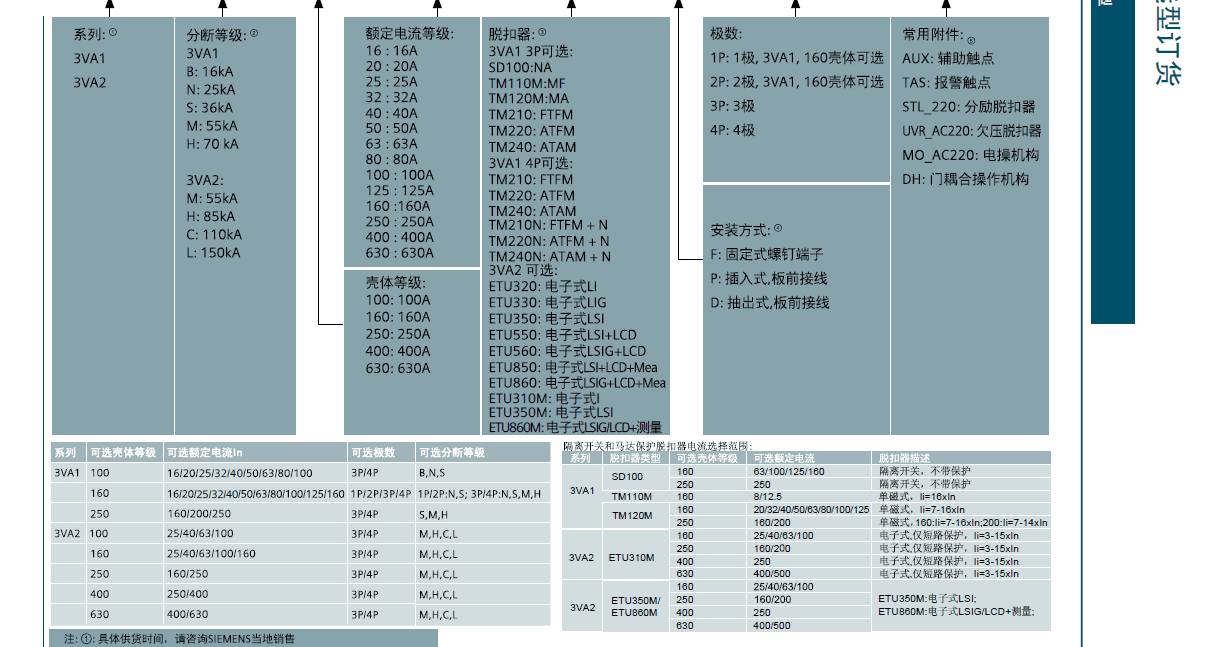The width and height of the screenshot is (1212, 647).
Task: Click the '安装方式:' heading
Action: point(741,230)
